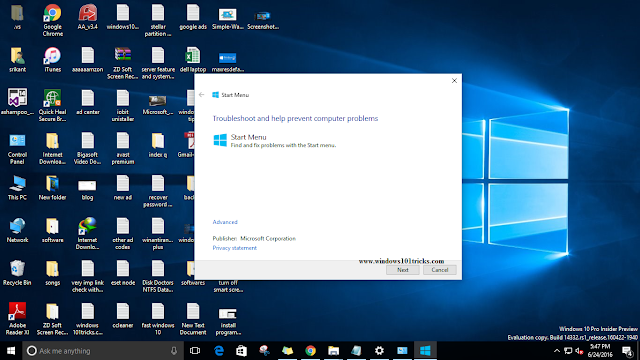Open the Advanced link in the troubleshooter
Viewport: 640px width, 360px height.
pyautogui.click(x=225, y=222)
